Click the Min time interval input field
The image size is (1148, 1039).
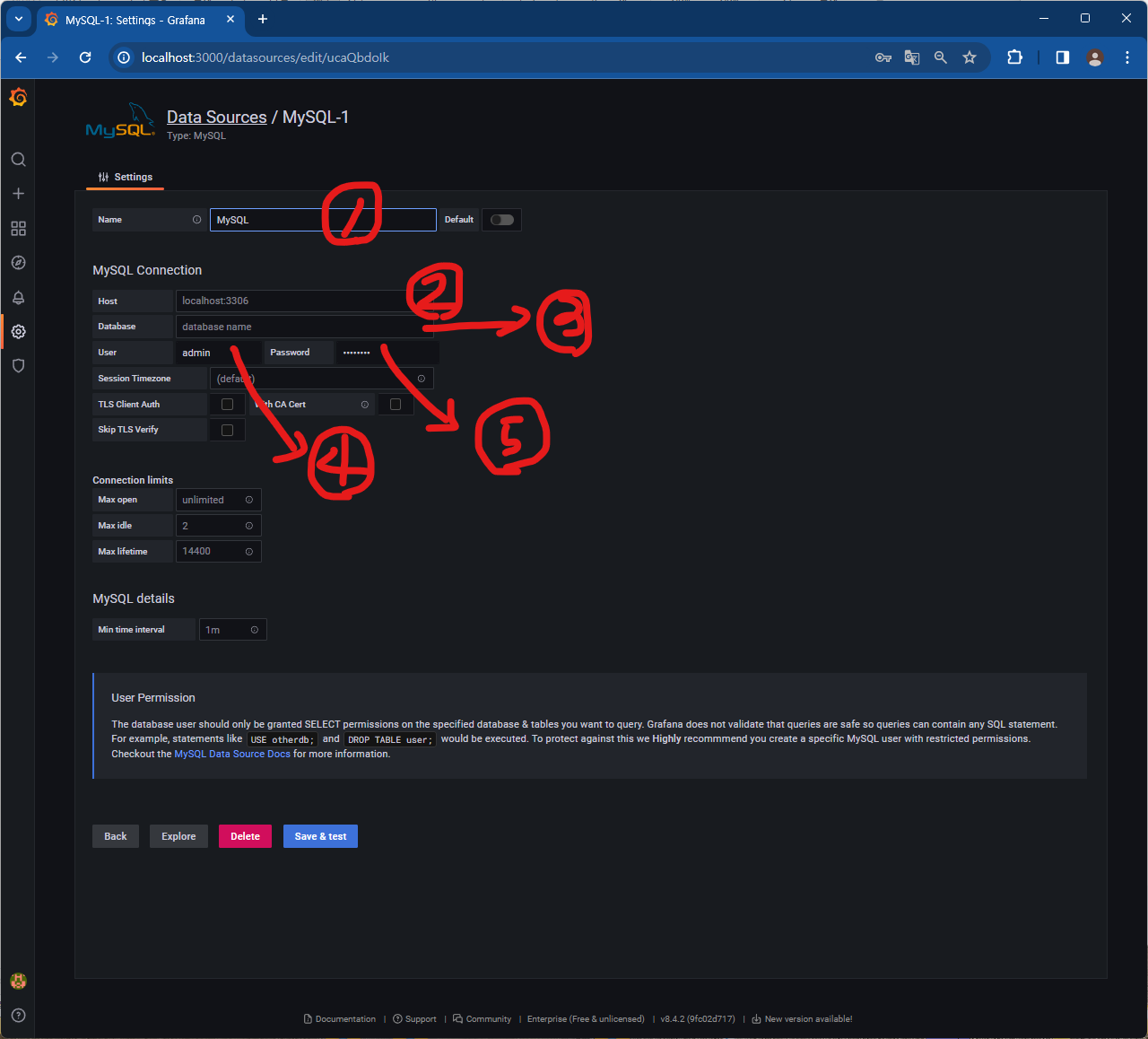click(232, 630)
